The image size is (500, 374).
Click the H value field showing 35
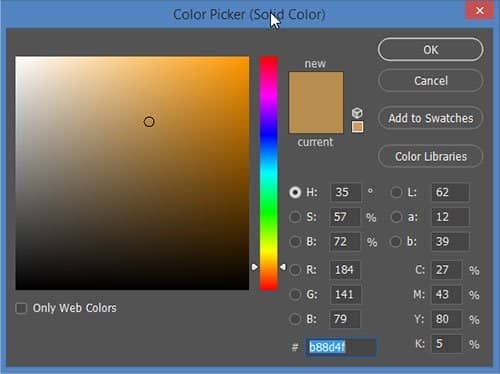346,192
